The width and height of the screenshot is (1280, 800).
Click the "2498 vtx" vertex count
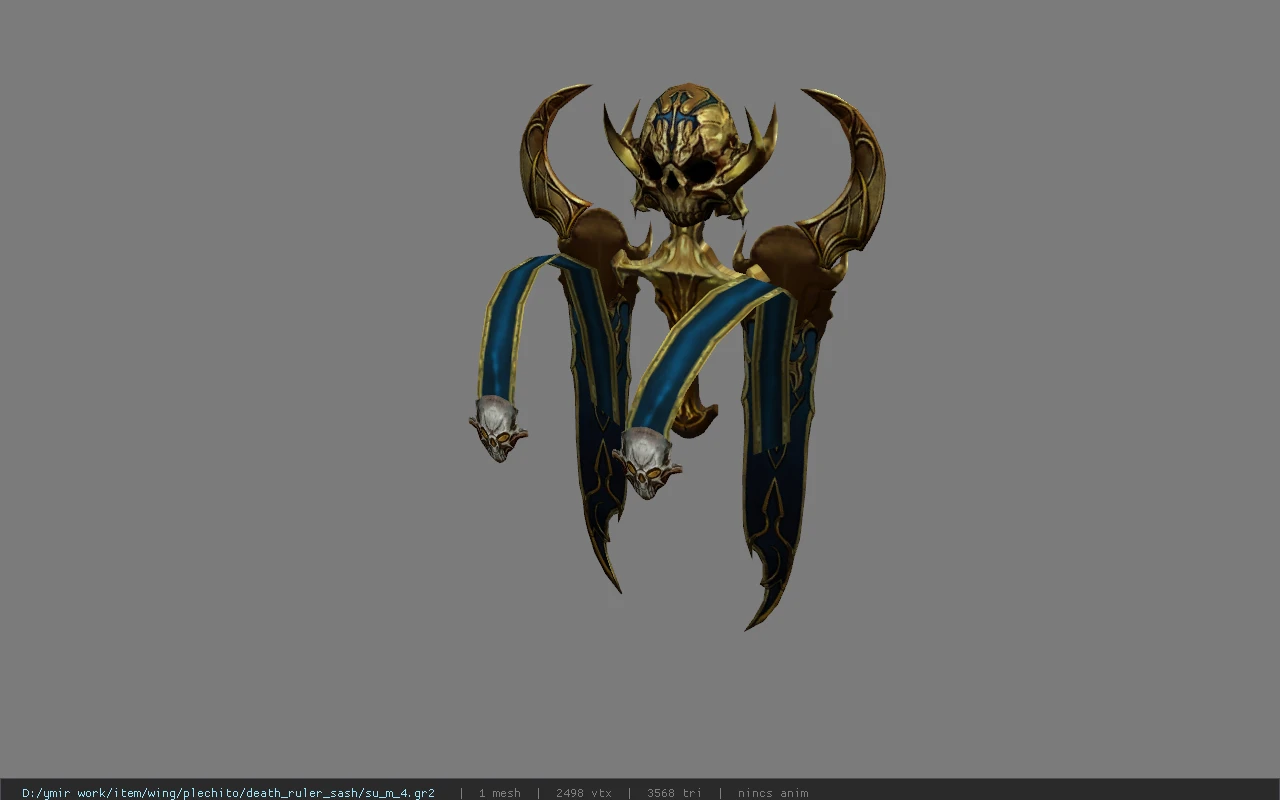[x=584, y=793]
